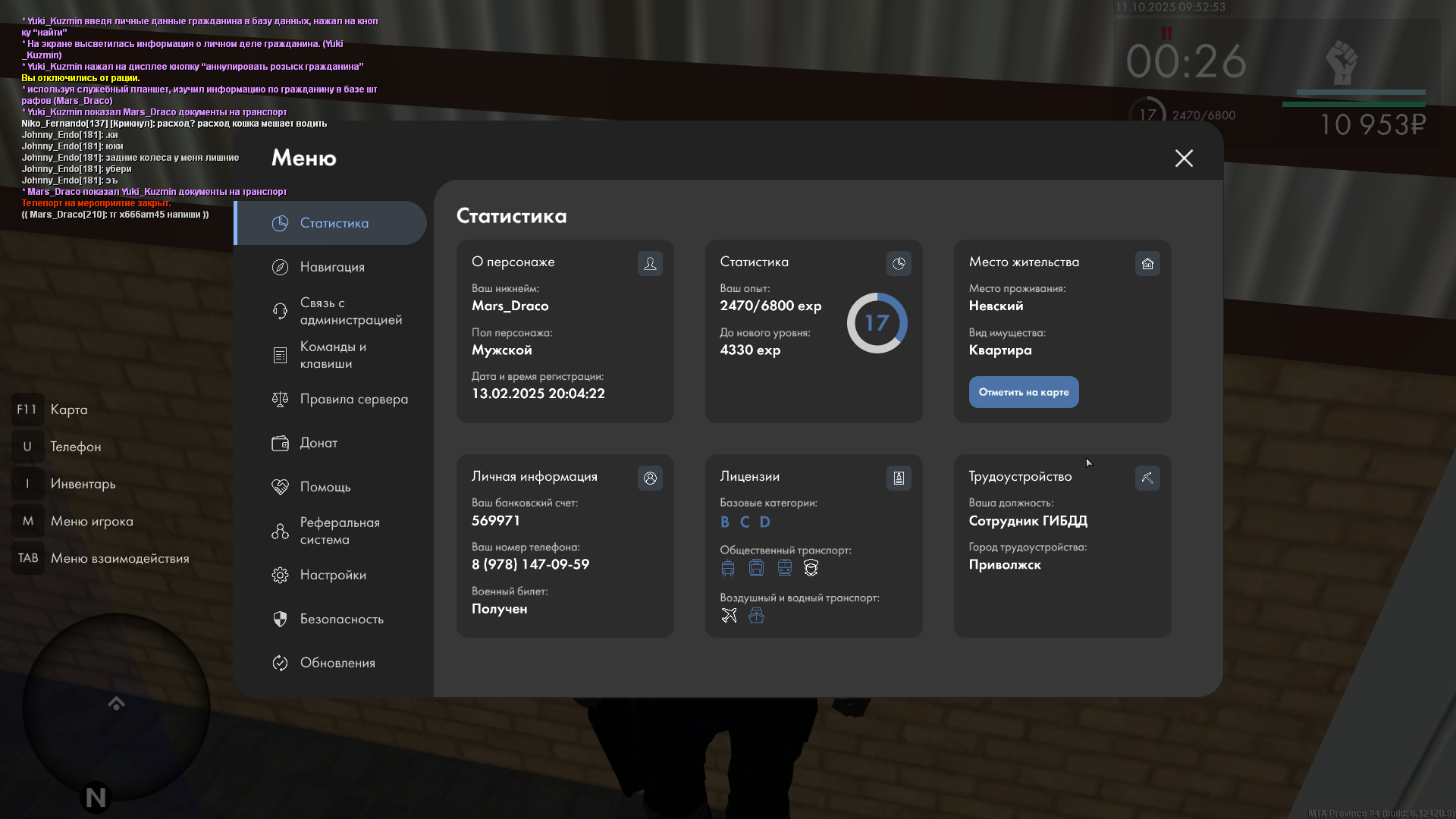Click the tools icon in Трудоустройство card

(1147, 478)
